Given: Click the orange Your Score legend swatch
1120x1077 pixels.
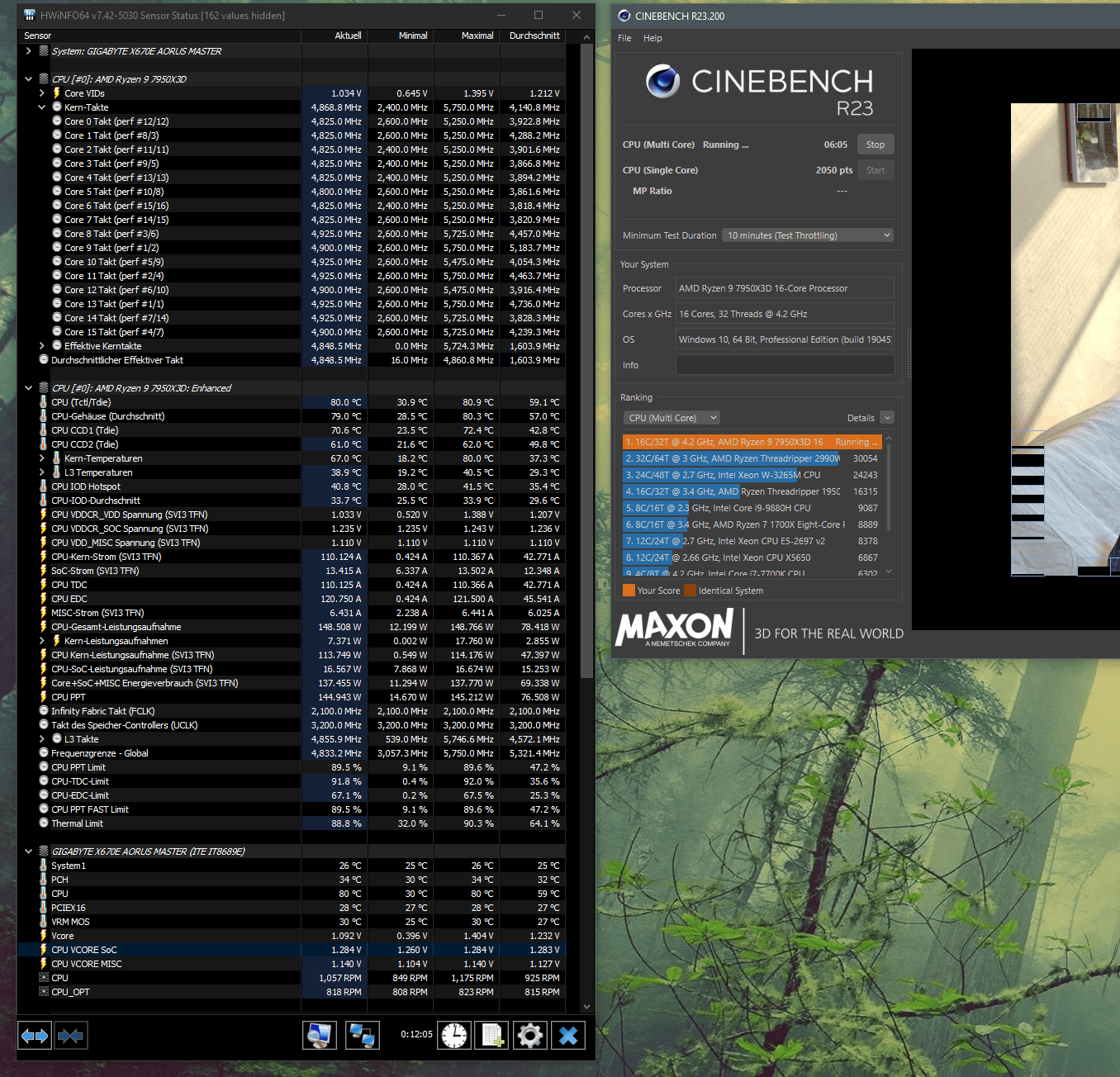Looking at the screenshot, I should [x=629, y=591].
